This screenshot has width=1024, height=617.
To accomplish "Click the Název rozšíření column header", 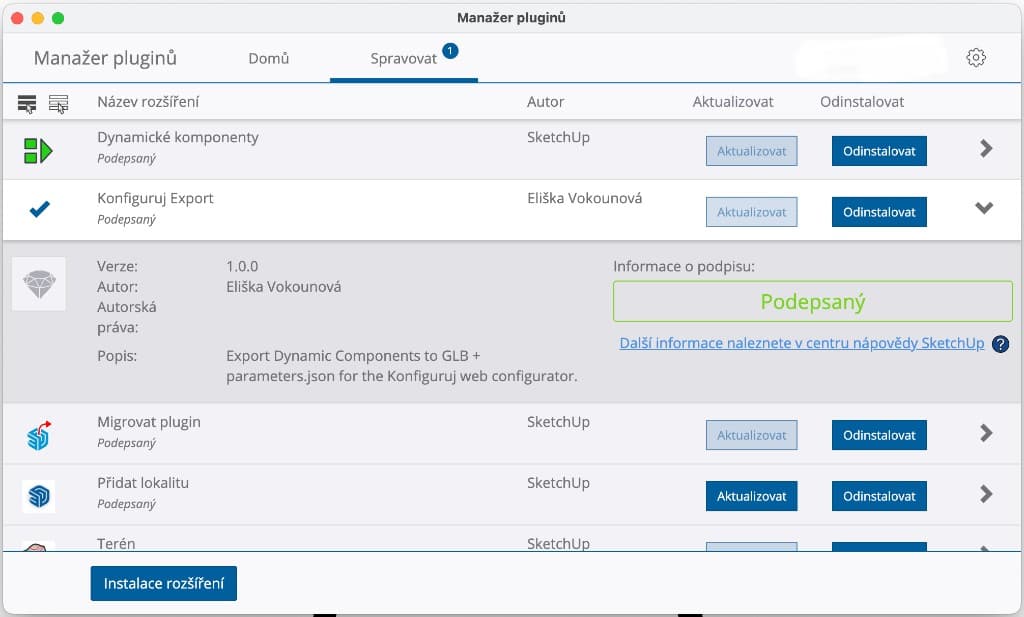I will pyautogui.click(x=148, y=102).
